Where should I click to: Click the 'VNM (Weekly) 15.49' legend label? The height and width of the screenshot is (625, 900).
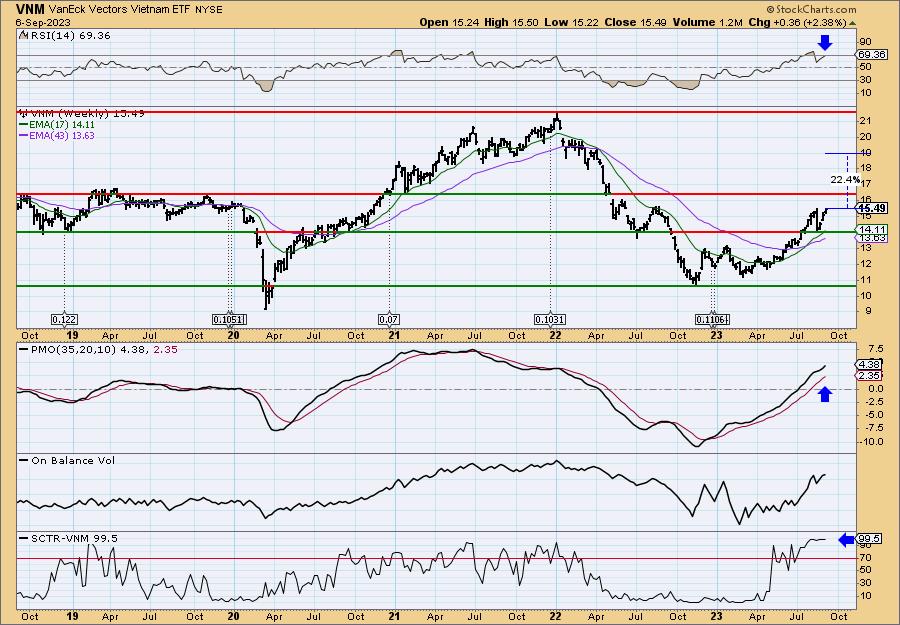pyautogui.click(x=85, y=114)
